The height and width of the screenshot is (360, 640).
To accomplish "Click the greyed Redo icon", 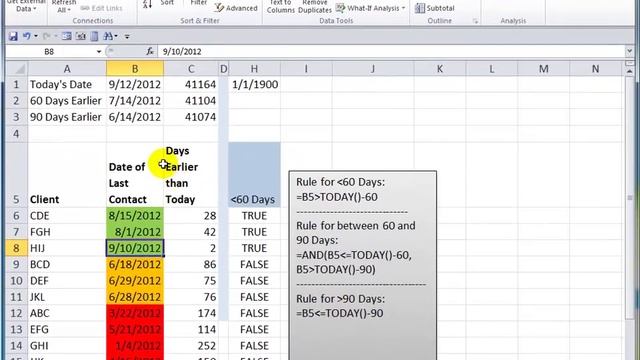I will point(46,36).
